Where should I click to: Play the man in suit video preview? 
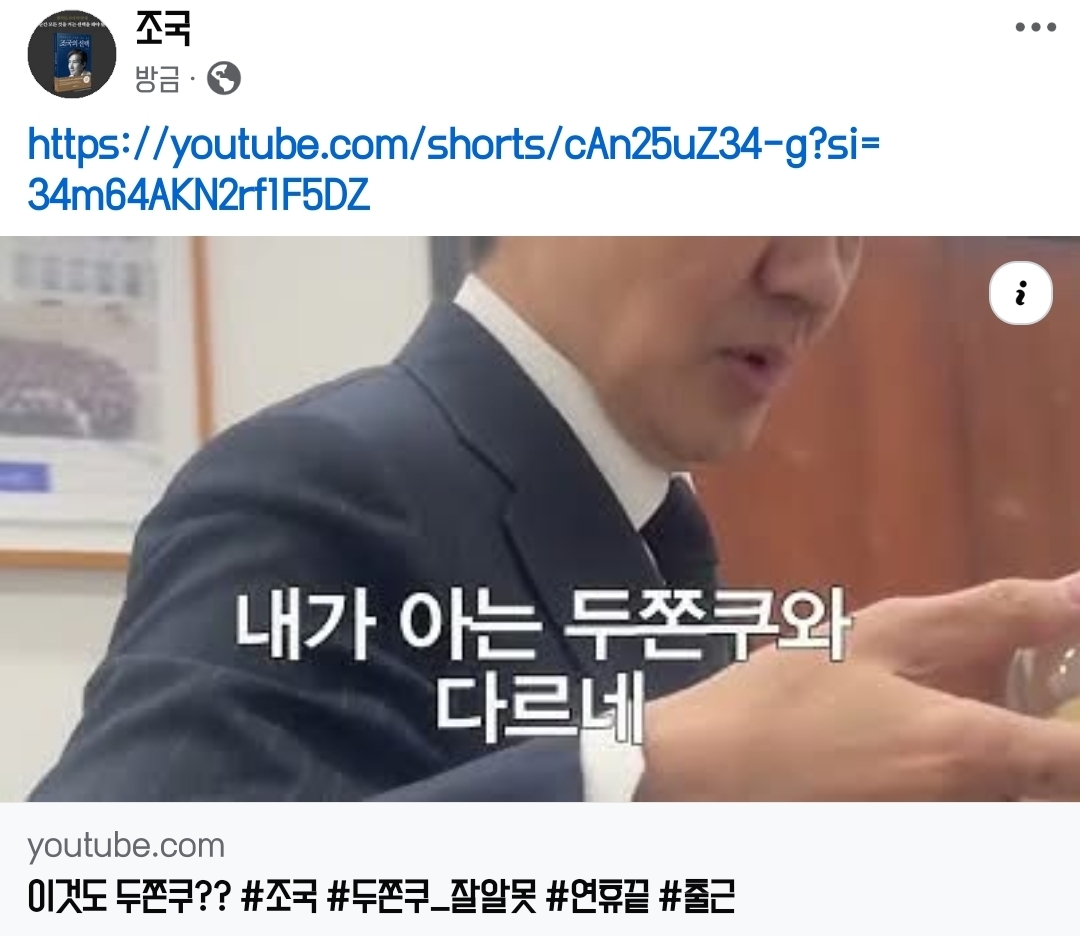(x=540, y=519)
